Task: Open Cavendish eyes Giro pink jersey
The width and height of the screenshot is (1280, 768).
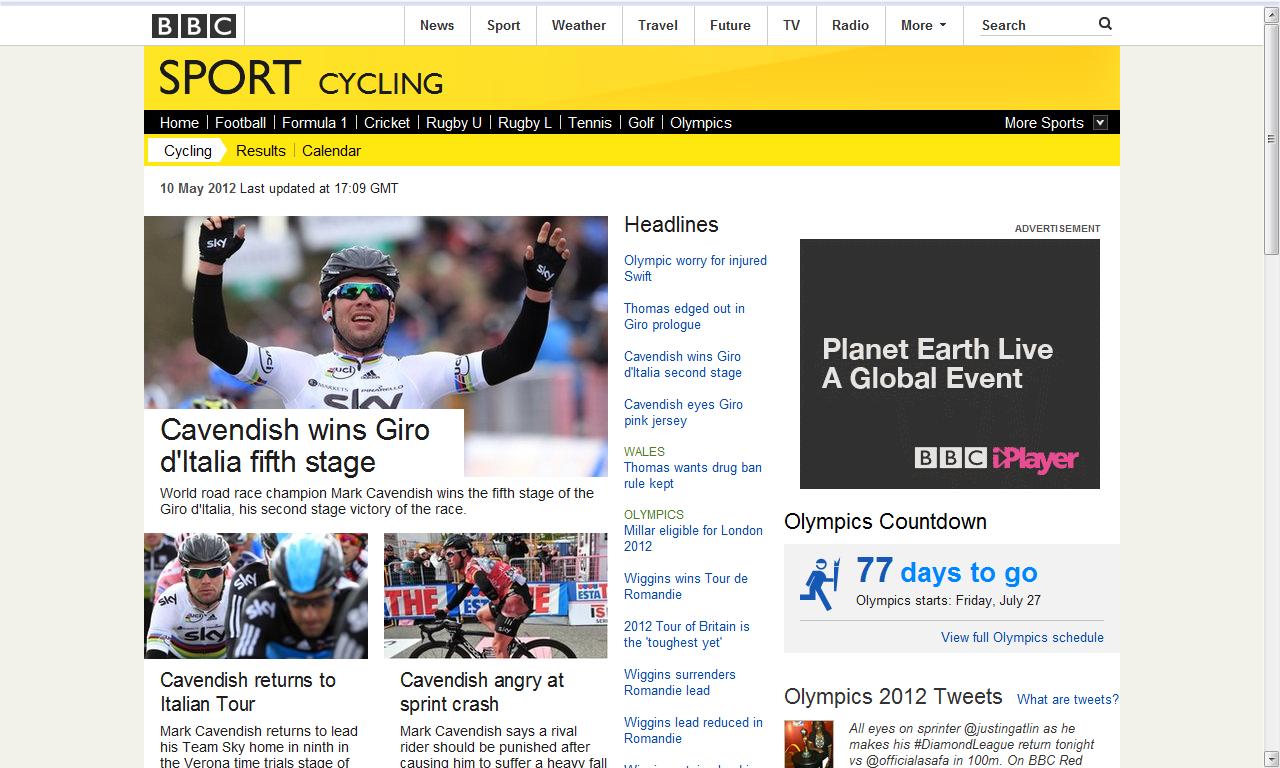Action: 683,412
